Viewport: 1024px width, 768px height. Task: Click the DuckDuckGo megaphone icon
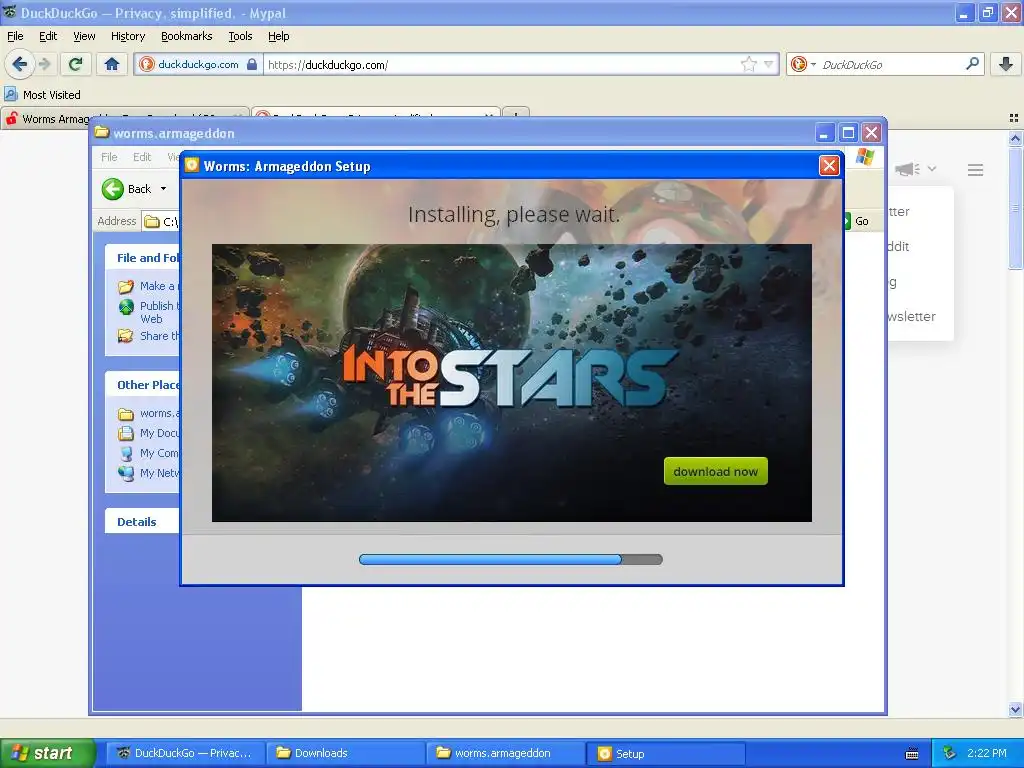click(x=907, y=169)
